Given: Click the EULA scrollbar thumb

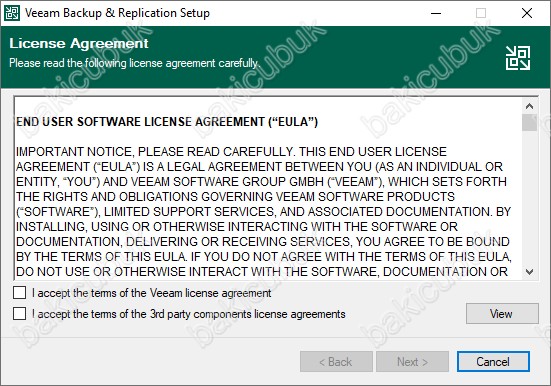Looking at the screenshot, I should pos(529,122).
